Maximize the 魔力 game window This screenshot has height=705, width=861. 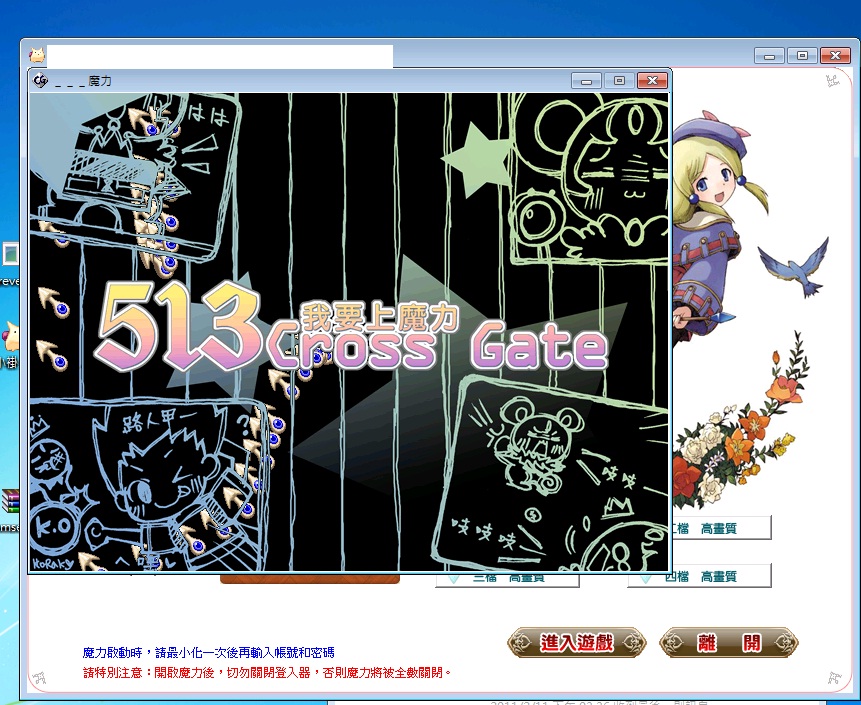point(618,80)
